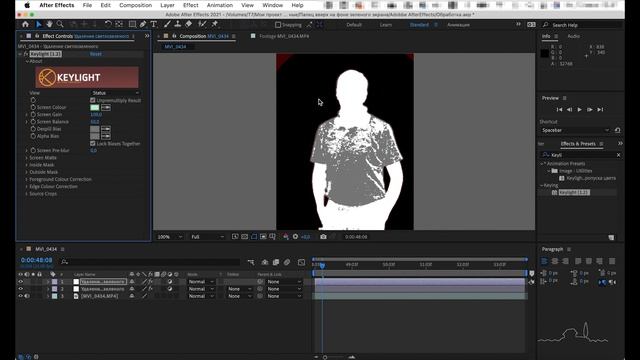Click the Despill Bias eyedropper icon
640x360 pixels.
pyautogui.click(x=106, y=129)
